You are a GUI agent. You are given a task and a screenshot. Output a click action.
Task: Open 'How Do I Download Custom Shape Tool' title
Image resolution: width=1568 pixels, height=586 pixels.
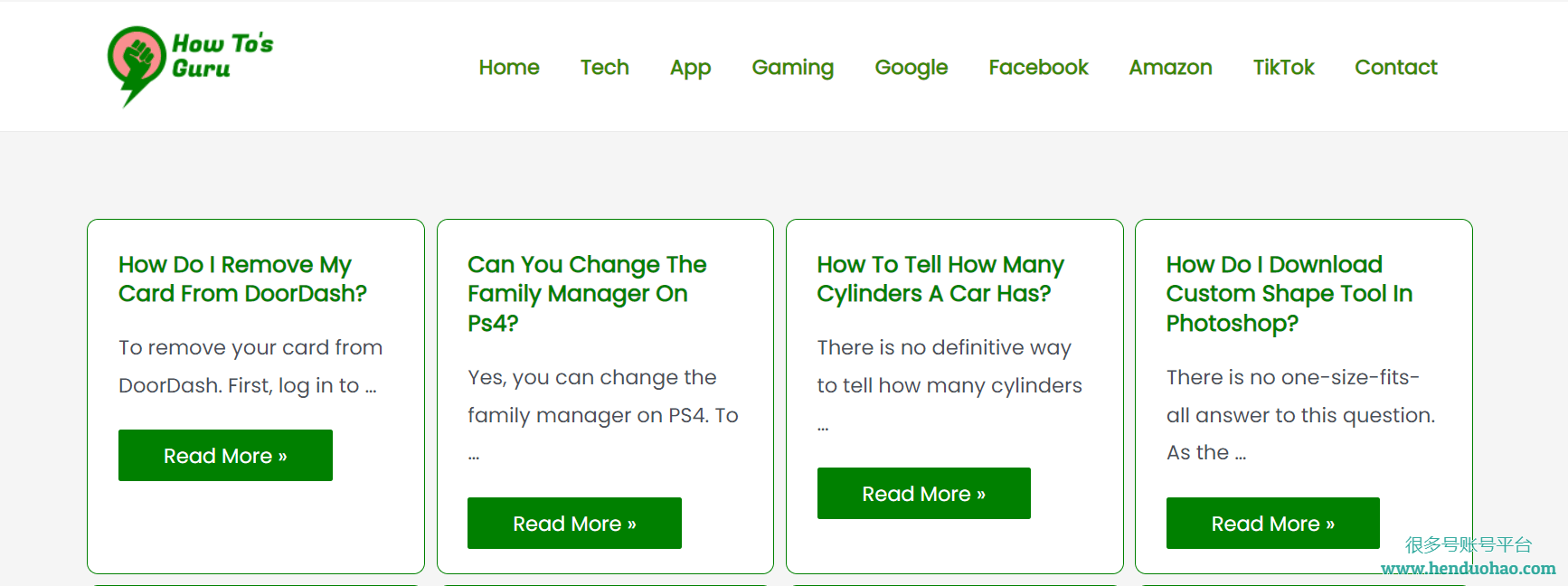pos(1289,293)
